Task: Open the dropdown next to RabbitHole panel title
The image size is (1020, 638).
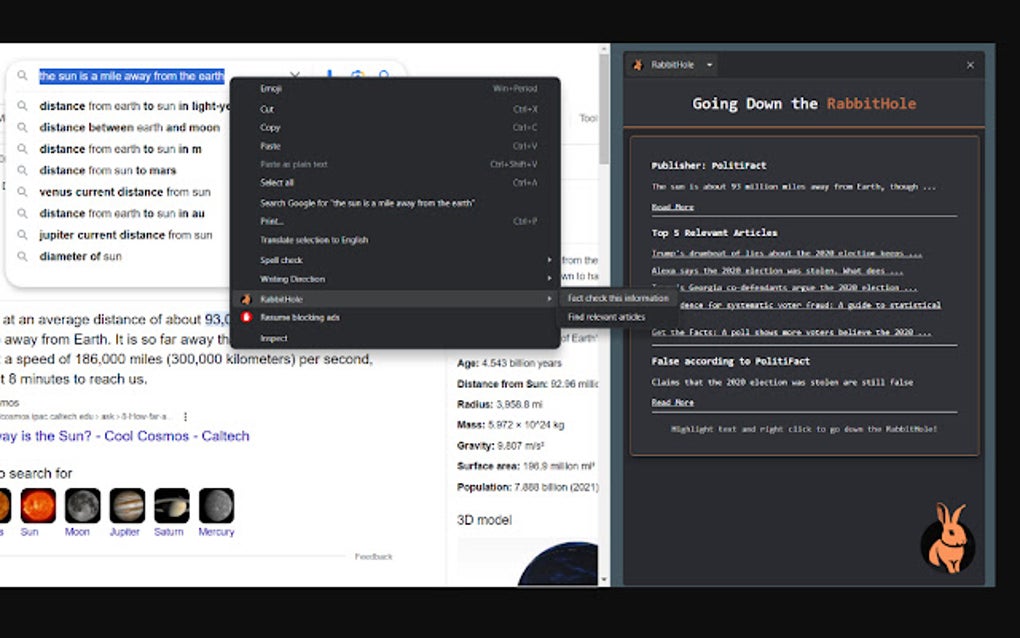Action: tap(708, 64)
